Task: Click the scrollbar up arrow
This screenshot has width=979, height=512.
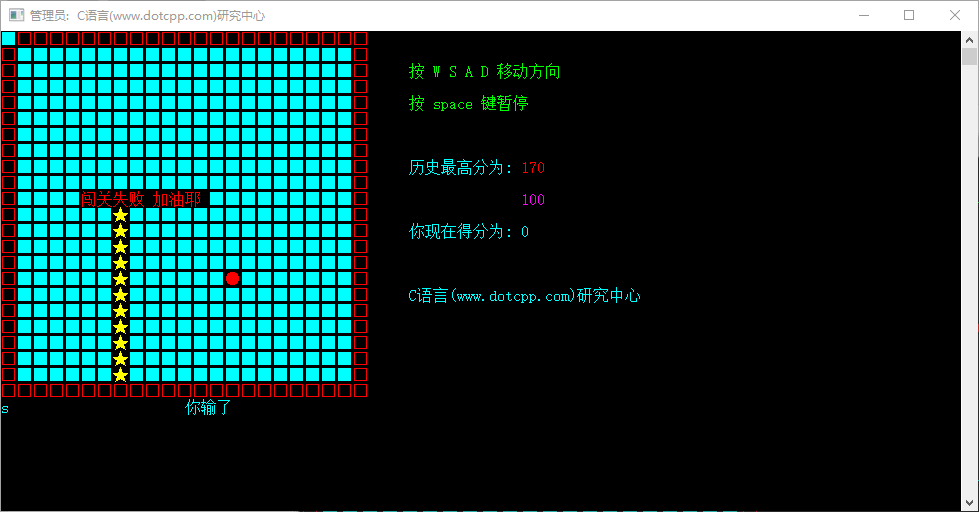Action: [969, 39]
